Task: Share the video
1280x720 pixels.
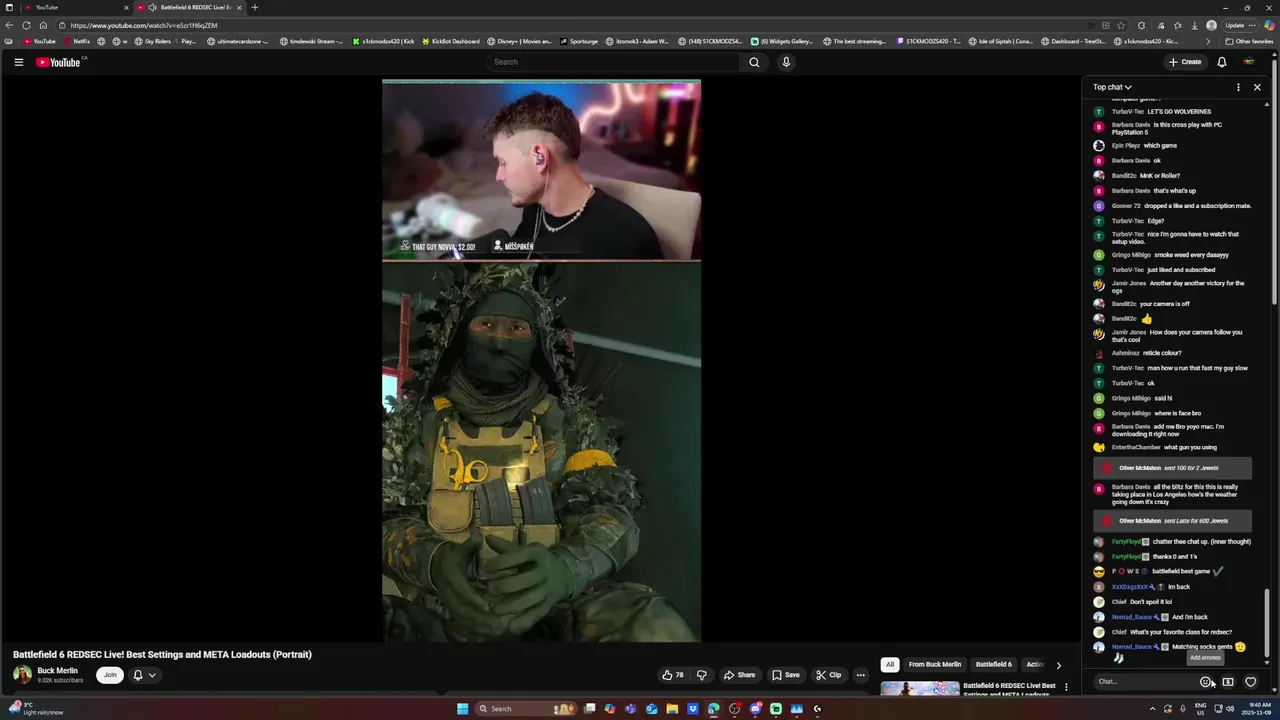Action: click(x=739, y=675)
